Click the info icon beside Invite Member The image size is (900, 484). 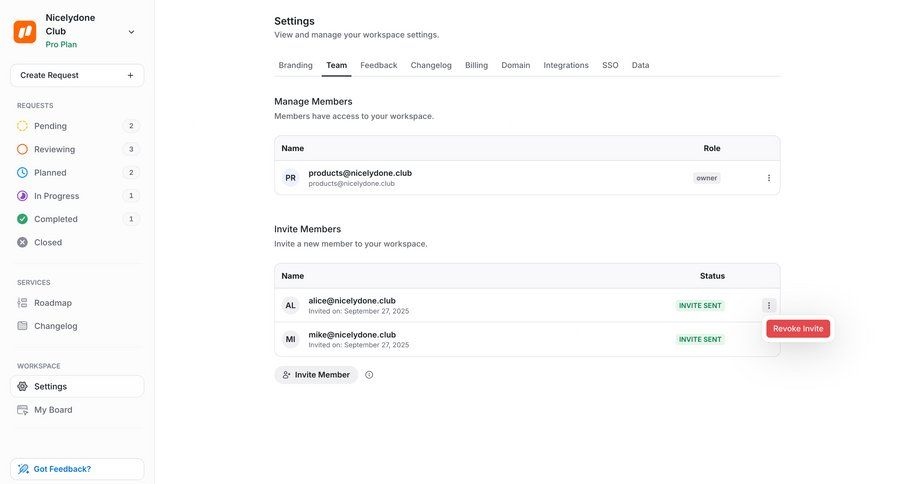(x=369, y=375)
